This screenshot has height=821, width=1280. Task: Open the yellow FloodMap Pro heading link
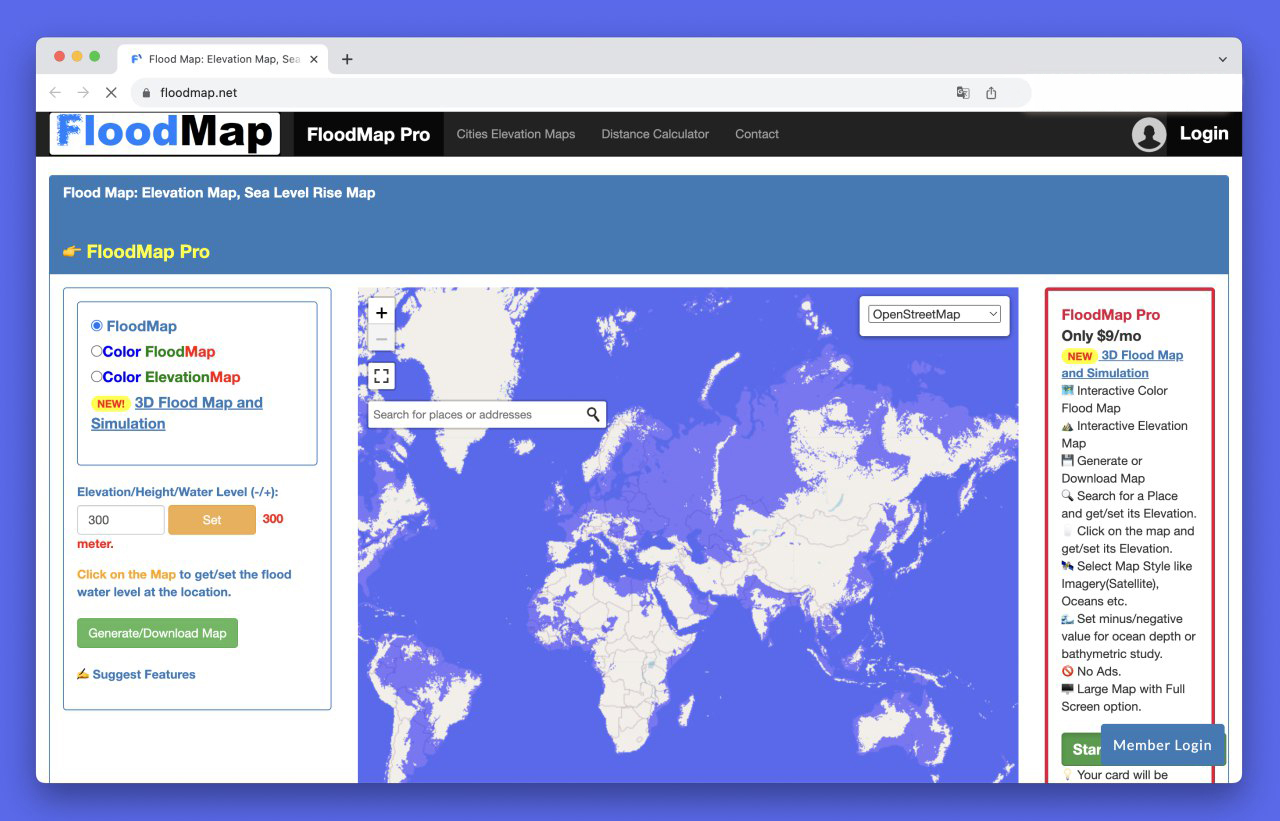[x=148, y=252]
